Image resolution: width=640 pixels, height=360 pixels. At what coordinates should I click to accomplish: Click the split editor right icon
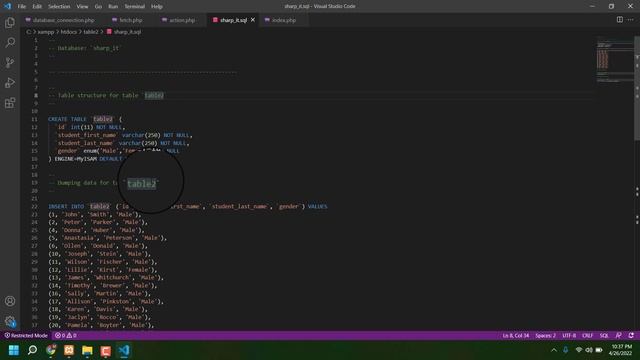pyautogui.click(x=620, y=20)
